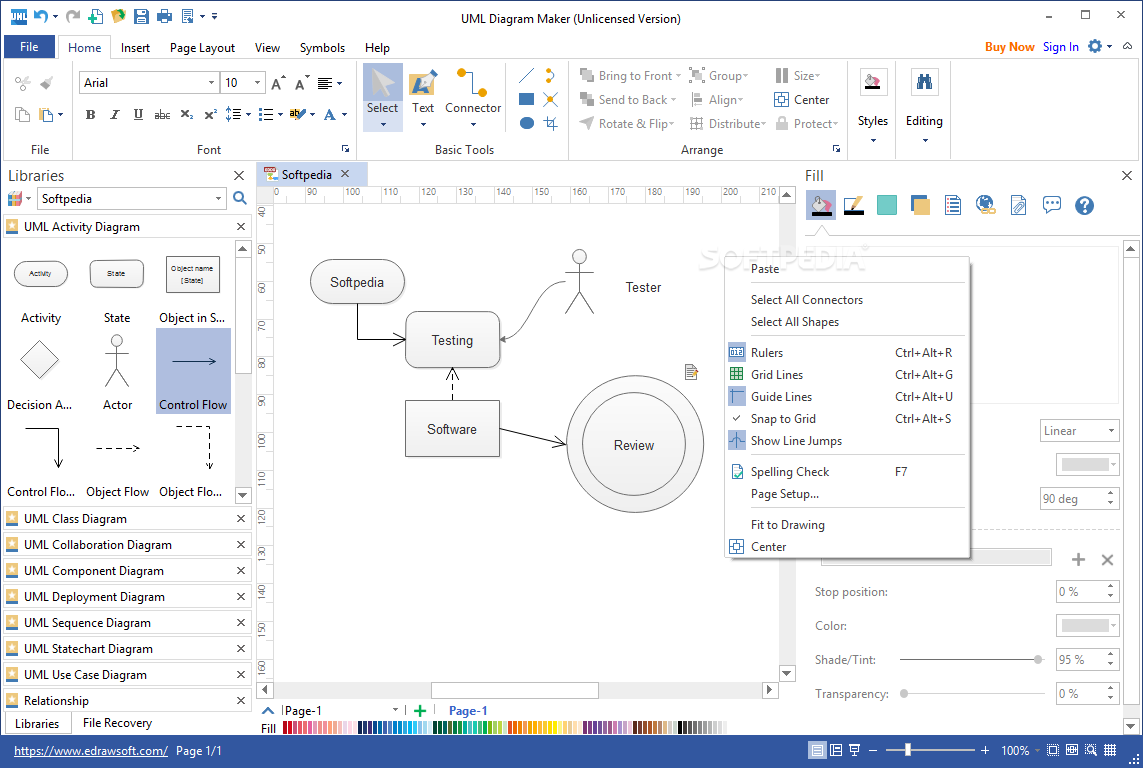
Task: Open the hyperlink globe icon in right panel
Action: click(x=986, y=205)
